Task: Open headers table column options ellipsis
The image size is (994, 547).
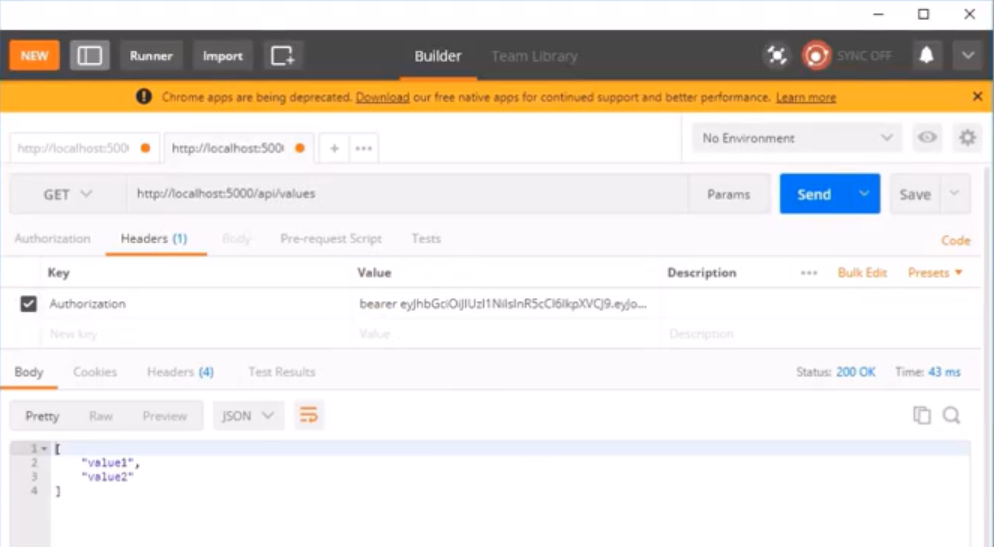Action: coord(809,273)
